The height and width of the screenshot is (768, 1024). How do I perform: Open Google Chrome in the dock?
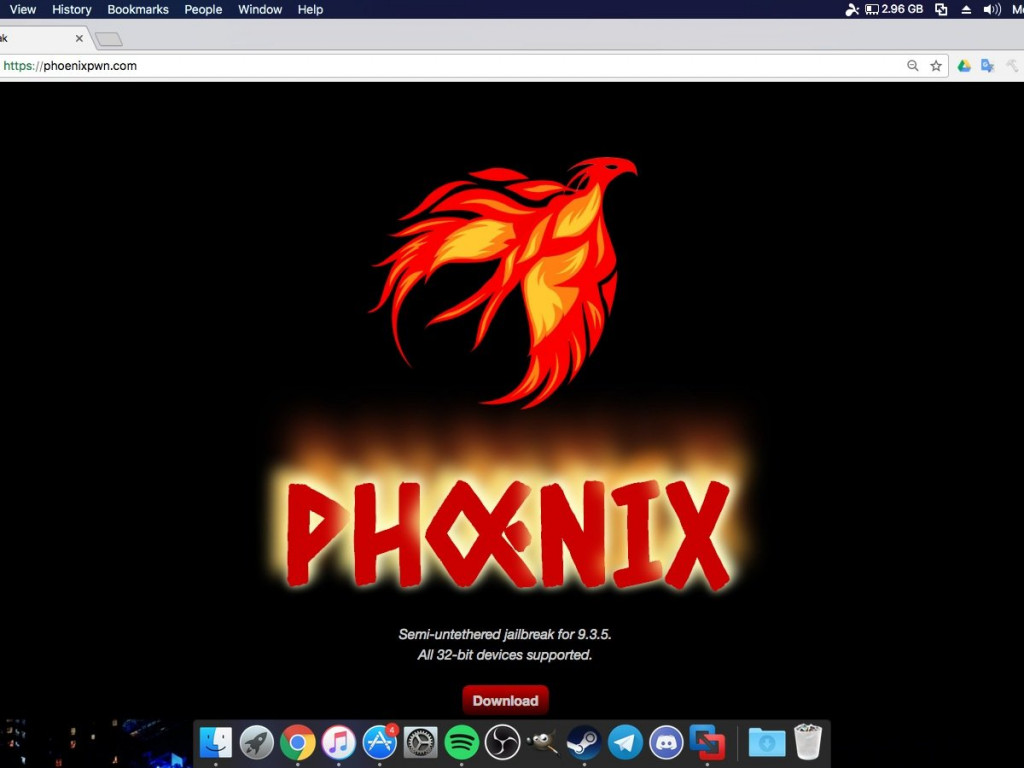(298, 742)
